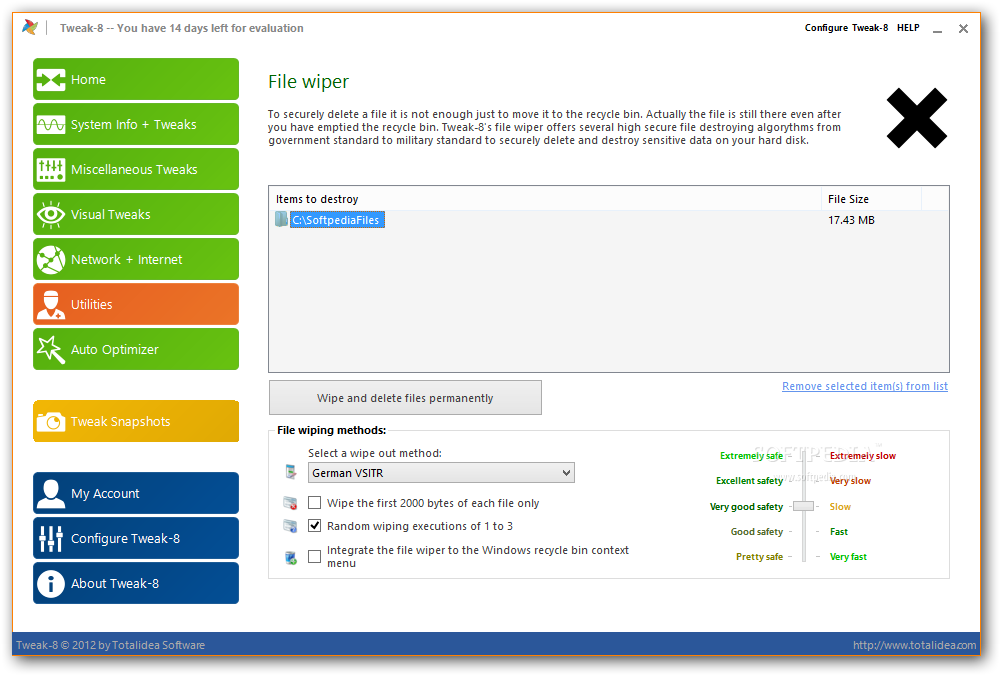The height and width of the screenshot is (676, 1001).
Task: Click the Good safety label
Action: click(x=756, y=532)
